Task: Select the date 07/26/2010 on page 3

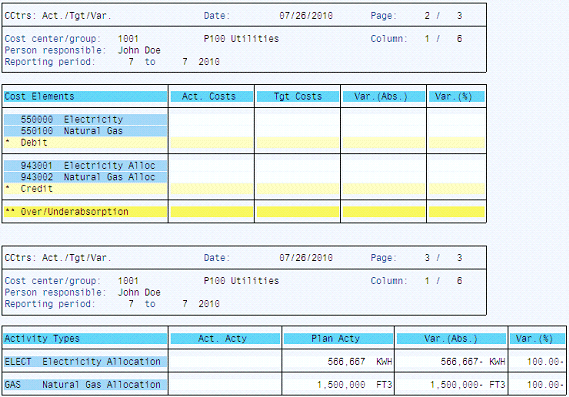Action: click(x=306, y=258)
